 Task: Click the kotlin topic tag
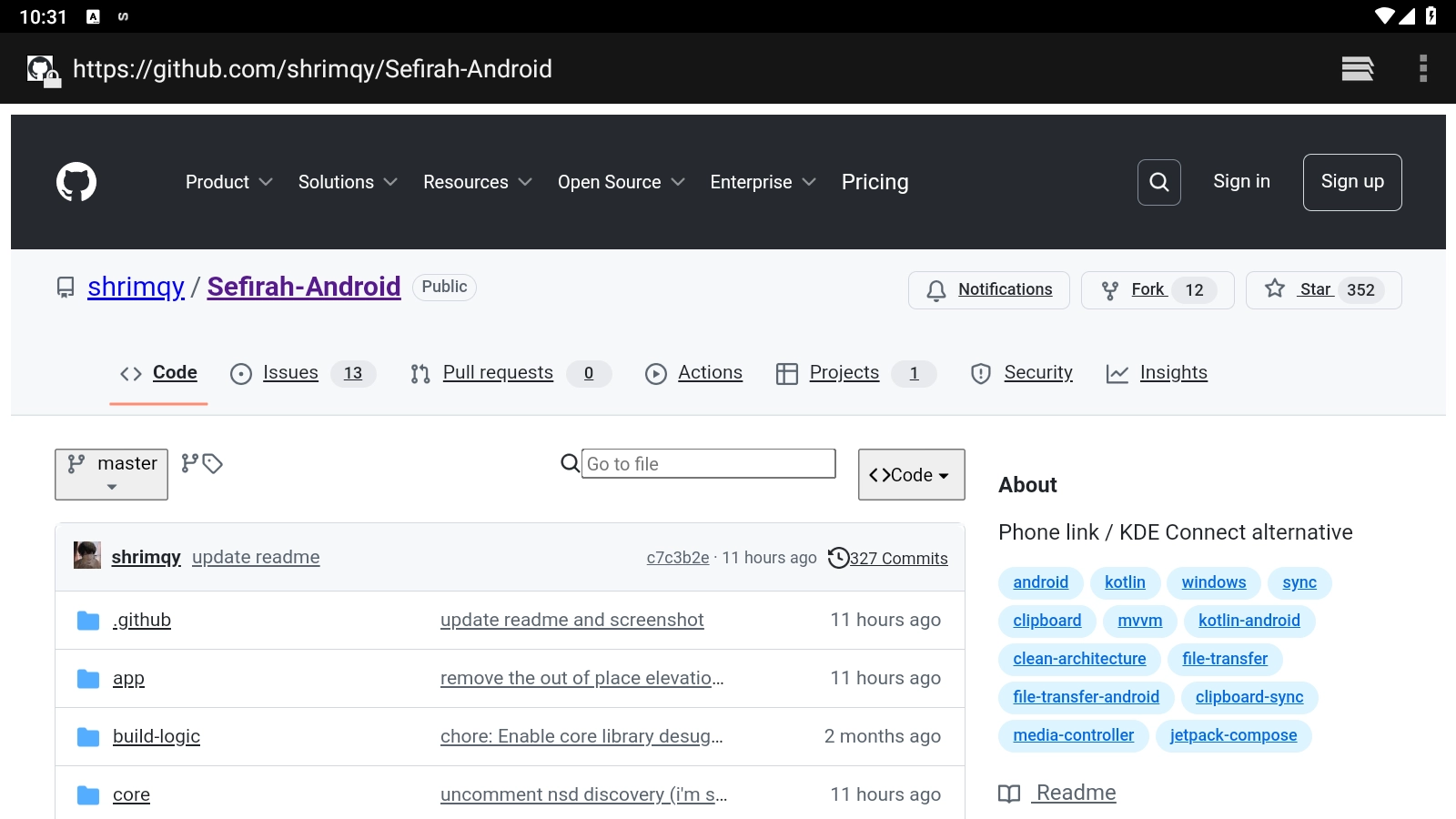pos(1125,582)
